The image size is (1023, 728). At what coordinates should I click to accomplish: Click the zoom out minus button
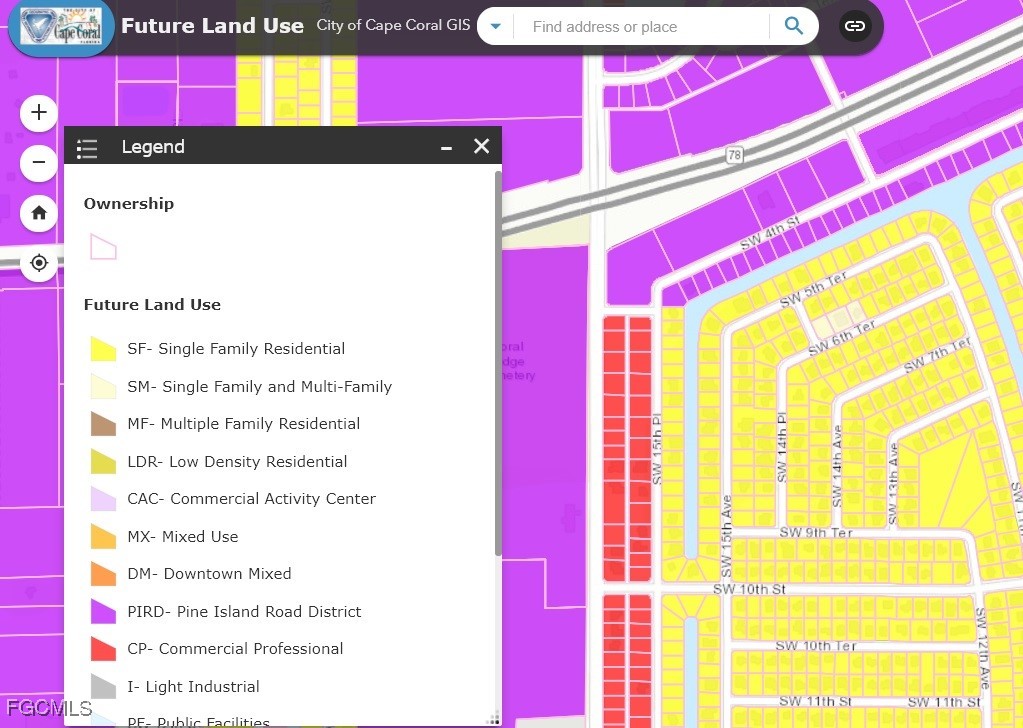tap(39, 162)
